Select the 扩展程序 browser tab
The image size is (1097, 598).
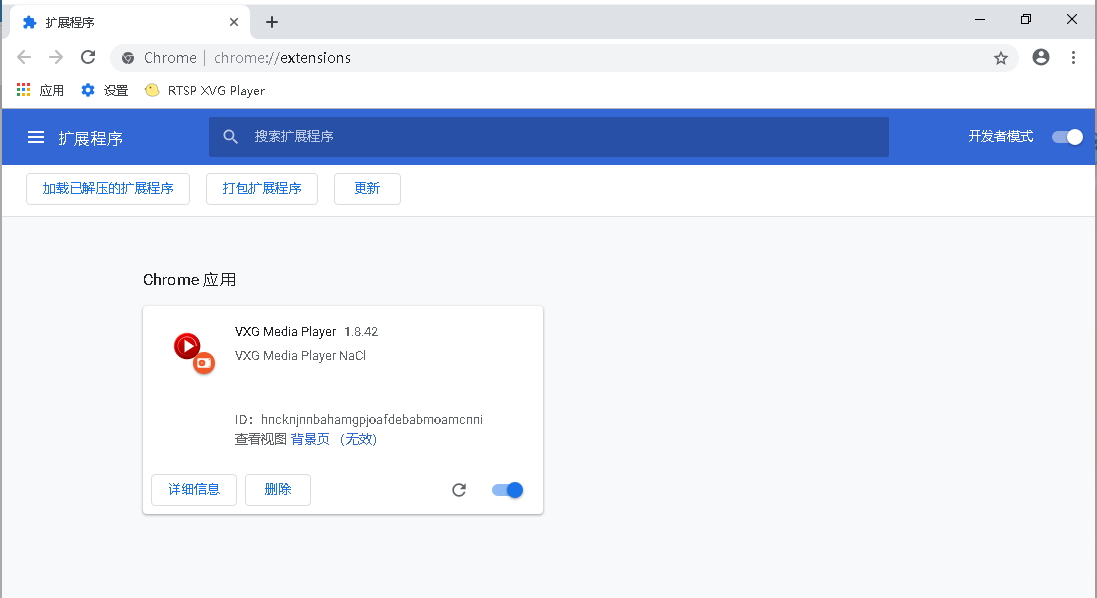pos(129,22)
